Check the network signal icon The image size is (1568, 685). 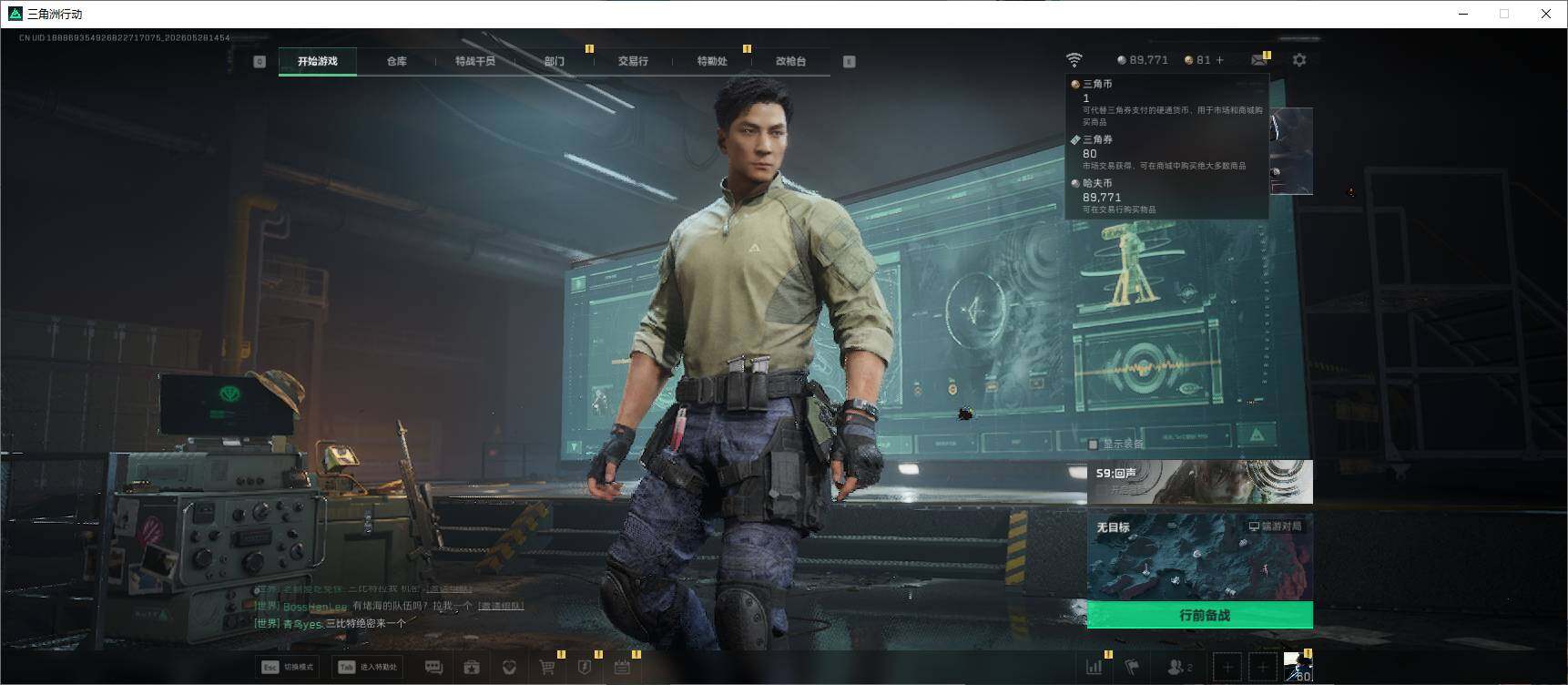point(1074,60)
